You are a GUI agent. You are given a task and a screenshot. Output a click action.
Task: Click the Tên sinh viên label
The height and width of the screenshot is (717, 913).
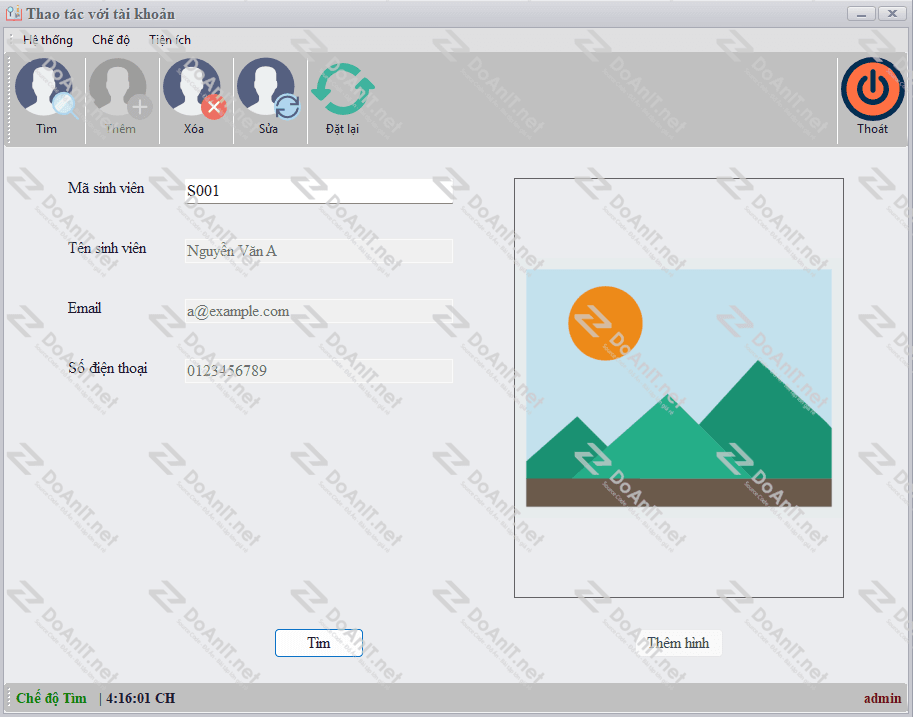tap(107, 248)
